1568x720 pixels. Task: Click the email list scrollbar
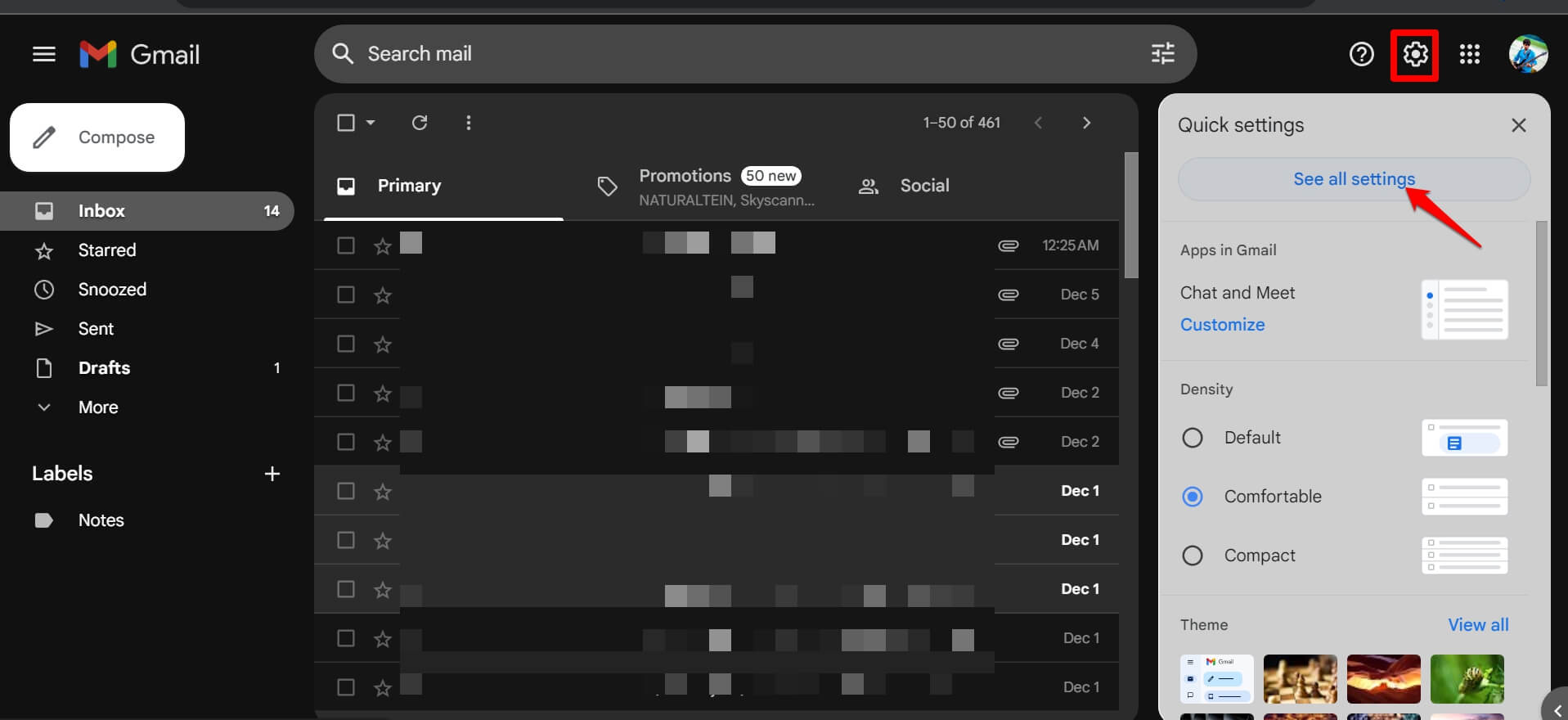[1130, 215]
